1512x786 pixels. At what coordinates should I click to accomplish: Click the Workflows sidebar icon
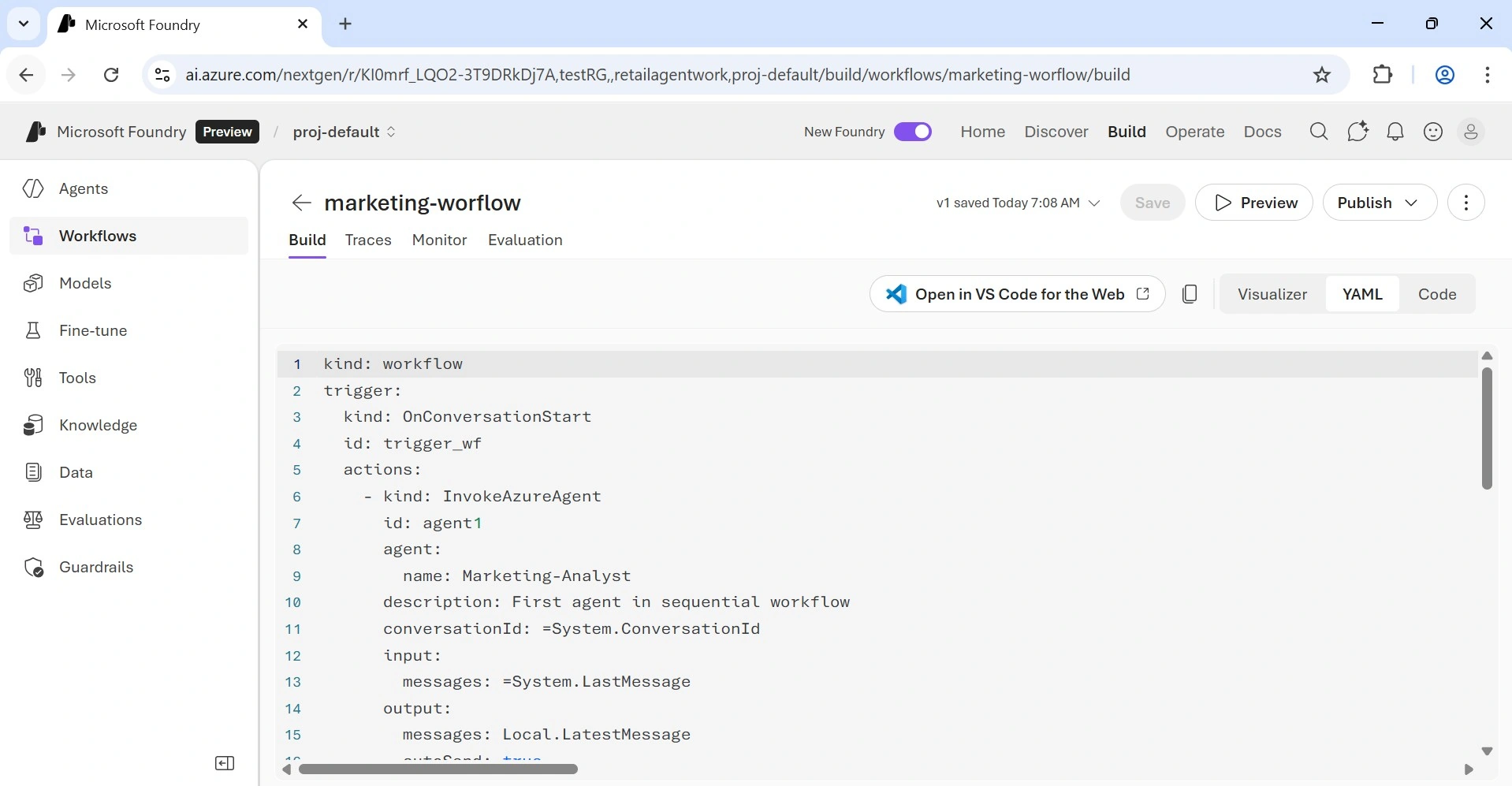coord(33,236)
